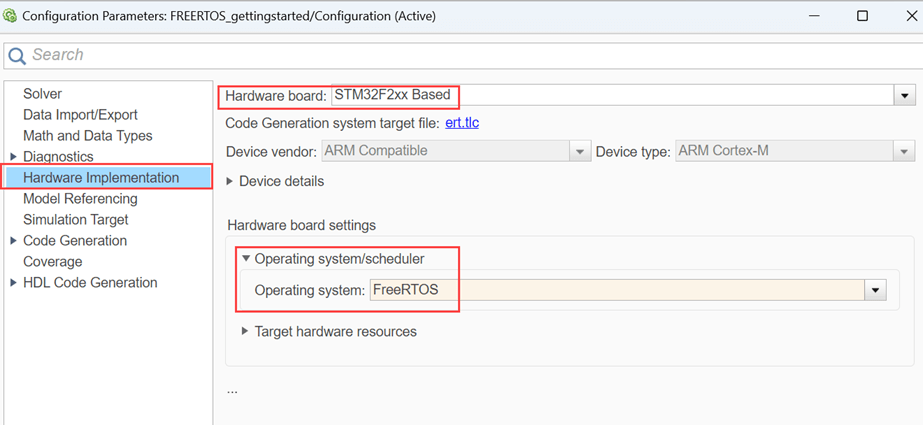Type in the Search input field
The width and height of the screenshot is (923, 425).
point(400,55)
